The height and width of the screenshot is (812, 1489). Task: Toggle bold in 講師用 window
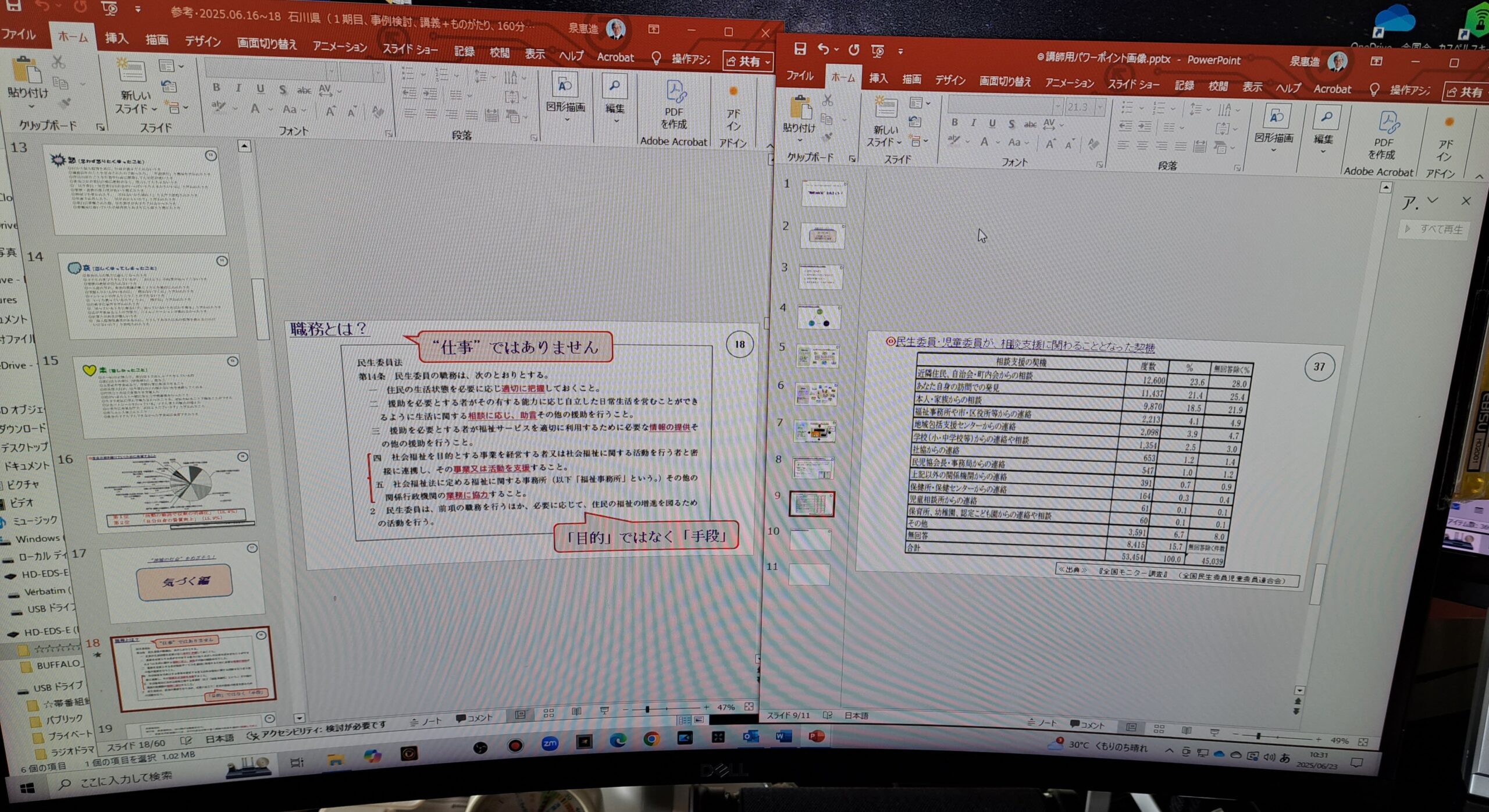coord(954,122)
